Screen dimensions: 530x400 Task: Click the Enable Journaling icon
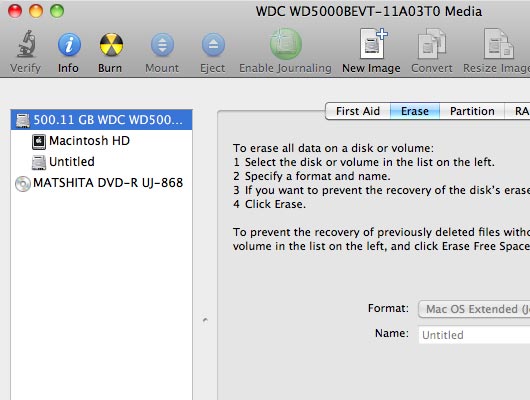coord(286,44)
